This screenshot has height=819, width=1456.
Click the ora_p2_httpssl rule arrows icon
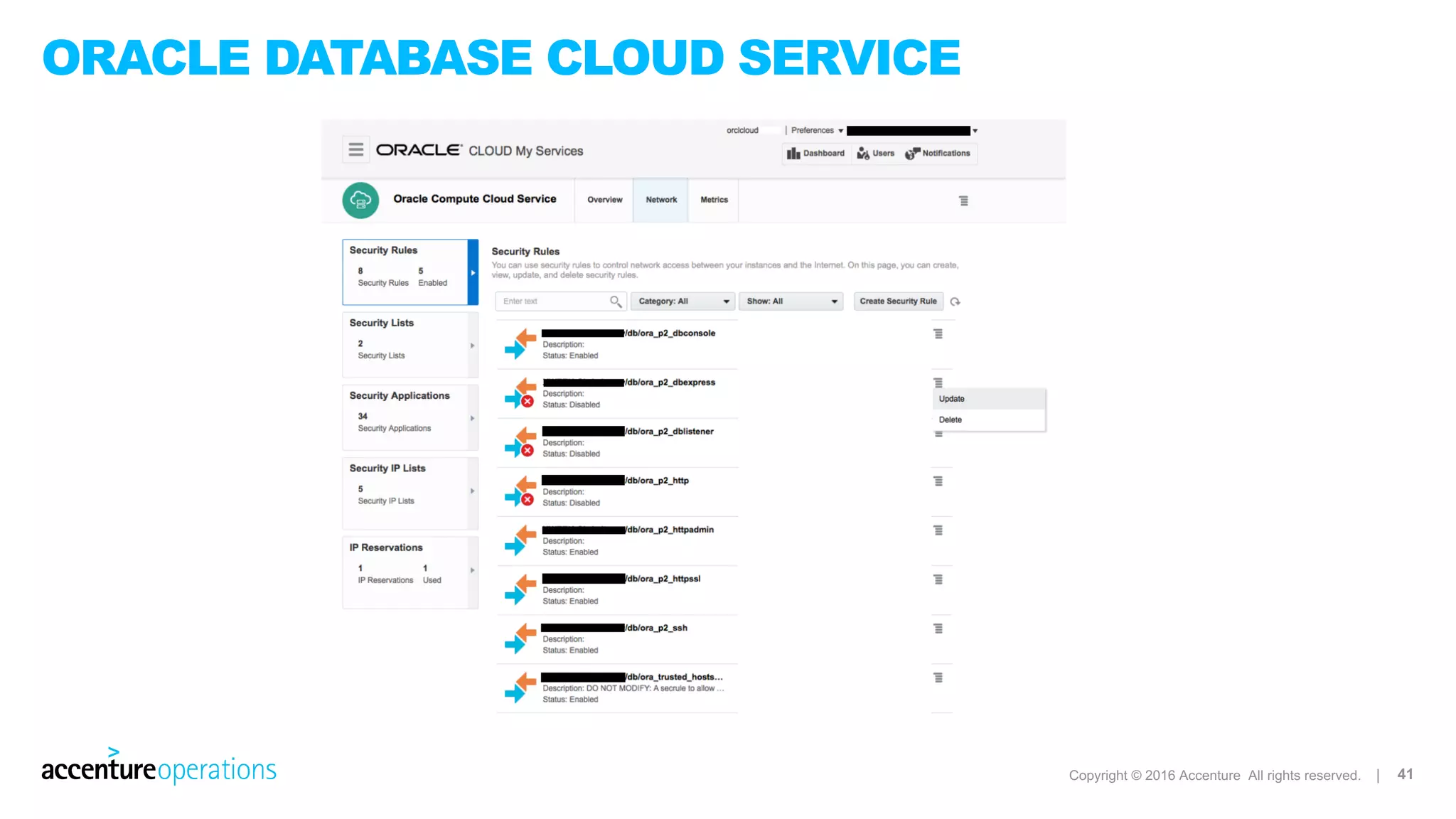520,589
